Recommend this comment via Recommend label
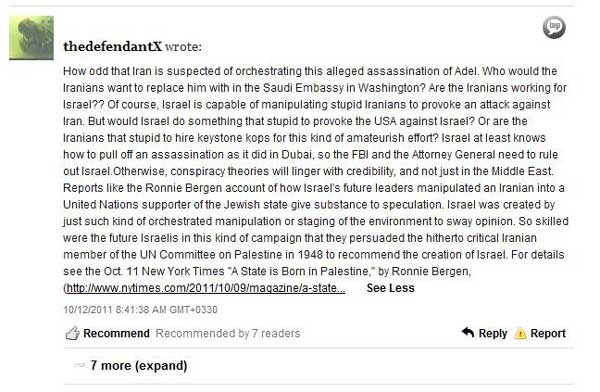600x392 pixels. [116, 333]
